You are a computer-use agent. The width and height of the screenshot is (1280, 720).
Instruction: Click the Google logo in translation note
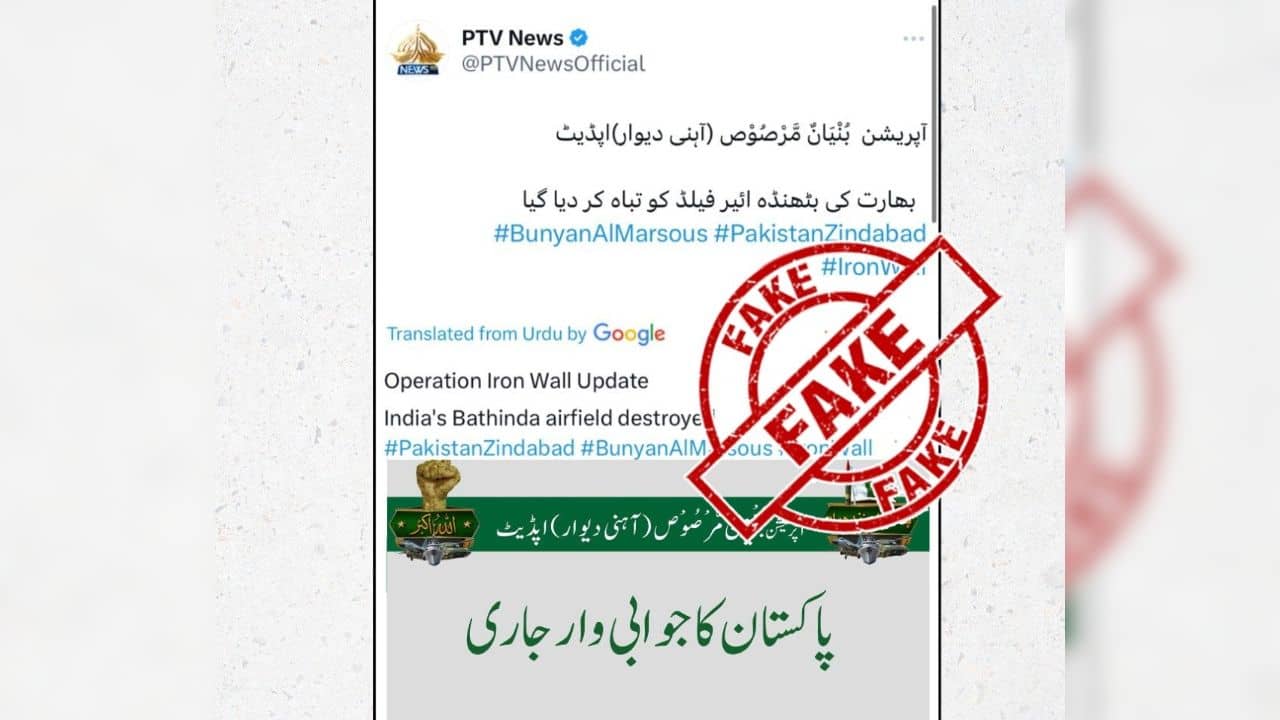(629, 334)
